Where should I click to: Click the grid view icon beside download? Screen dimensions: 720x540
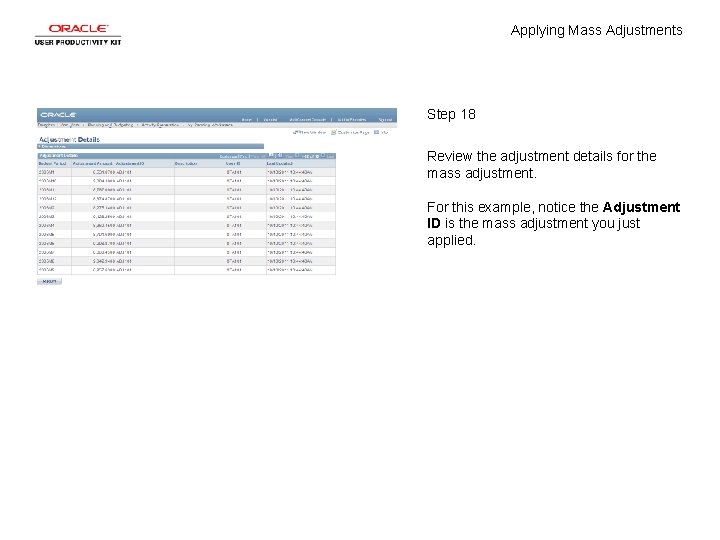[x=271, y=155]
